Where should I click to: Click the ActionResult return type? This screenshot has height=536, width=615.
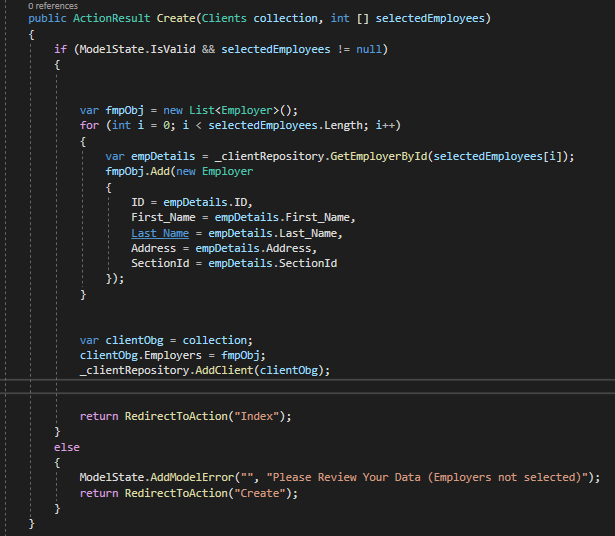pyautogui.click(x=112, y=18)
